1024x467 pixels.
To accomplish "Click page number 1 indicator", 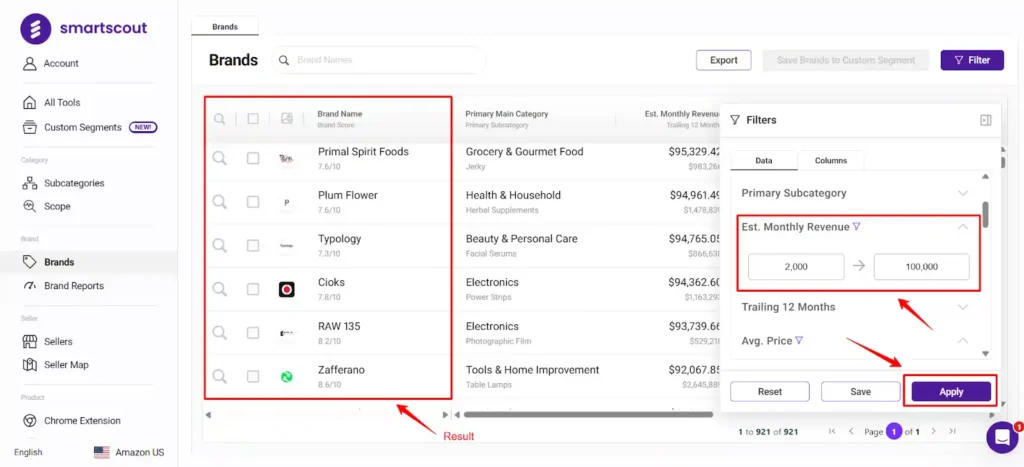I will click(893, 431).
